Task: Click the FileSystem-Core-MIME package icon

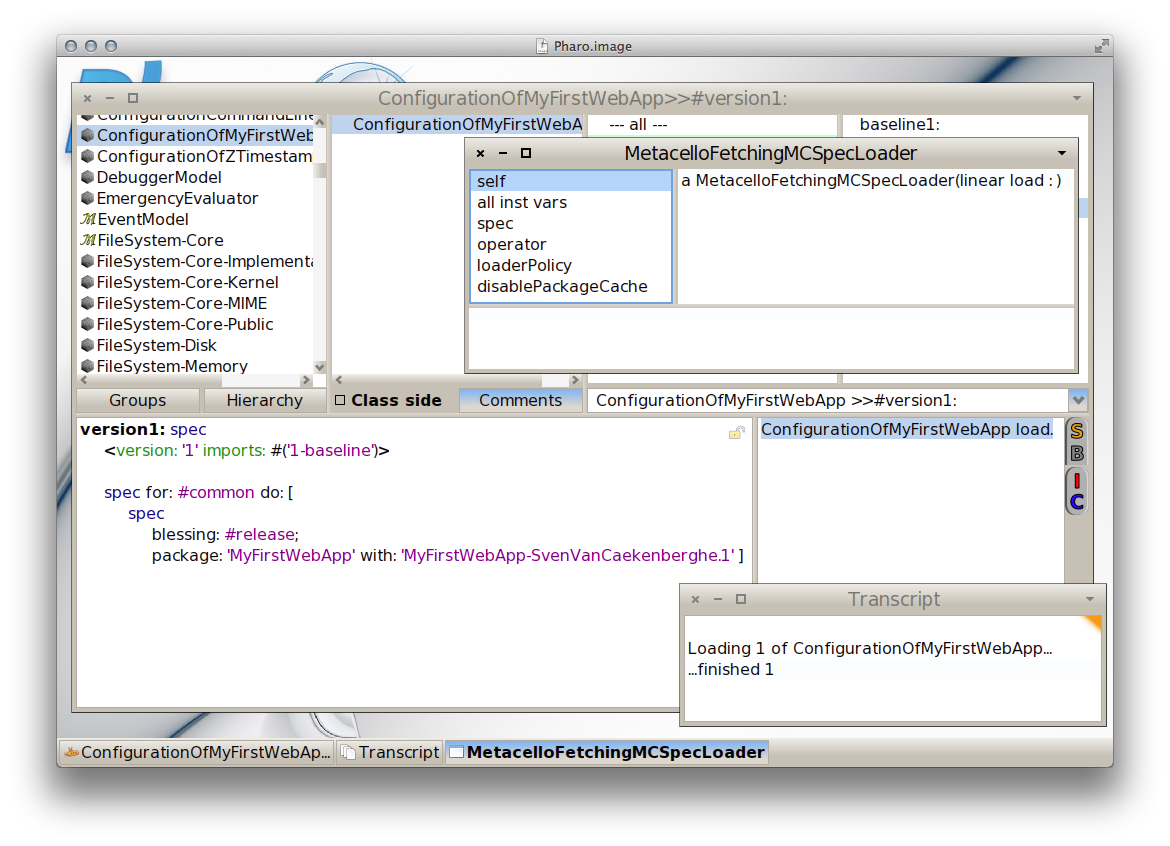Action: click(88, 303)
